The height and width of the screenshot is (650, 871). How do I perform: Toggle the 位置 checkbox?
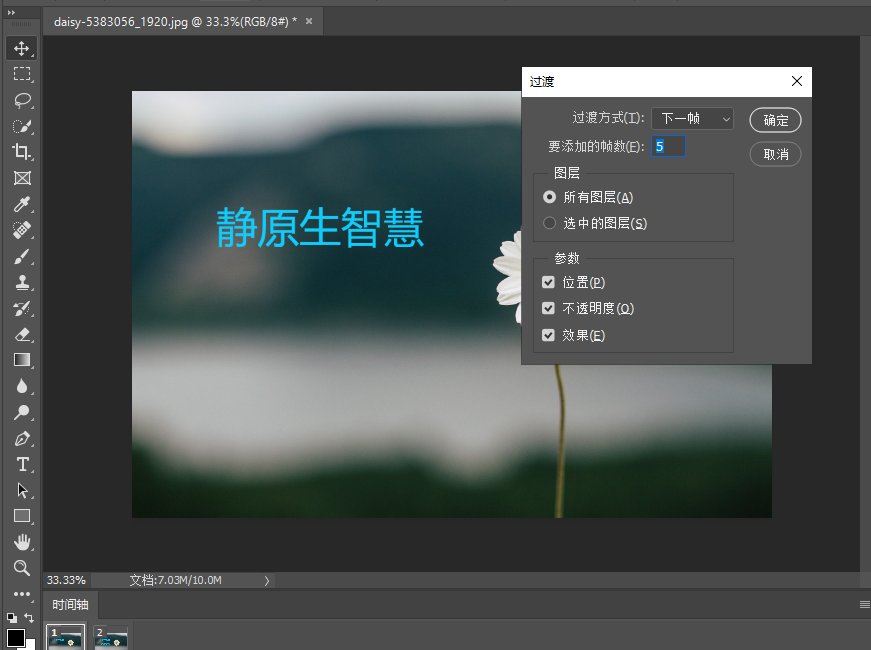point(548,282)
